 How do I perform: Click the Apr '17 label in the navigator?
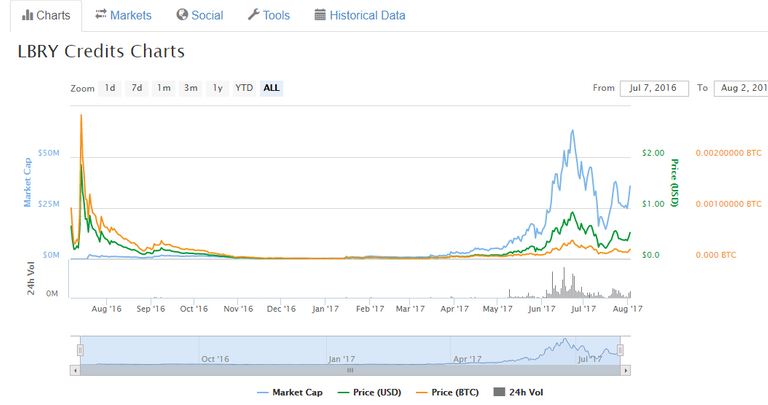[x=467, y=359]
